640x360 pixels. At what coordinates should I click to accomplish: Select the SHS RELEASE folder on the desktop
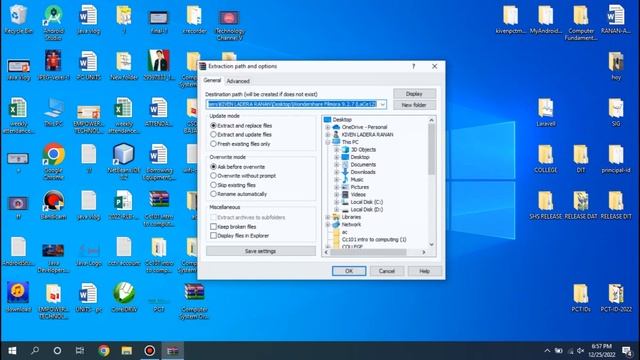pos(546,205)
